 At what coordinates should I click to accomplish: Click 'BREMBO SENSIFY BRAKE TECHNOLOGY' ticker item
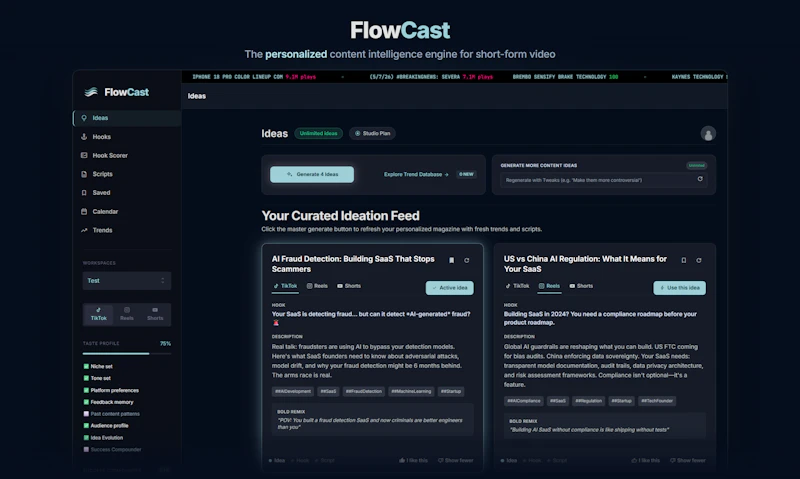point(565,77)
